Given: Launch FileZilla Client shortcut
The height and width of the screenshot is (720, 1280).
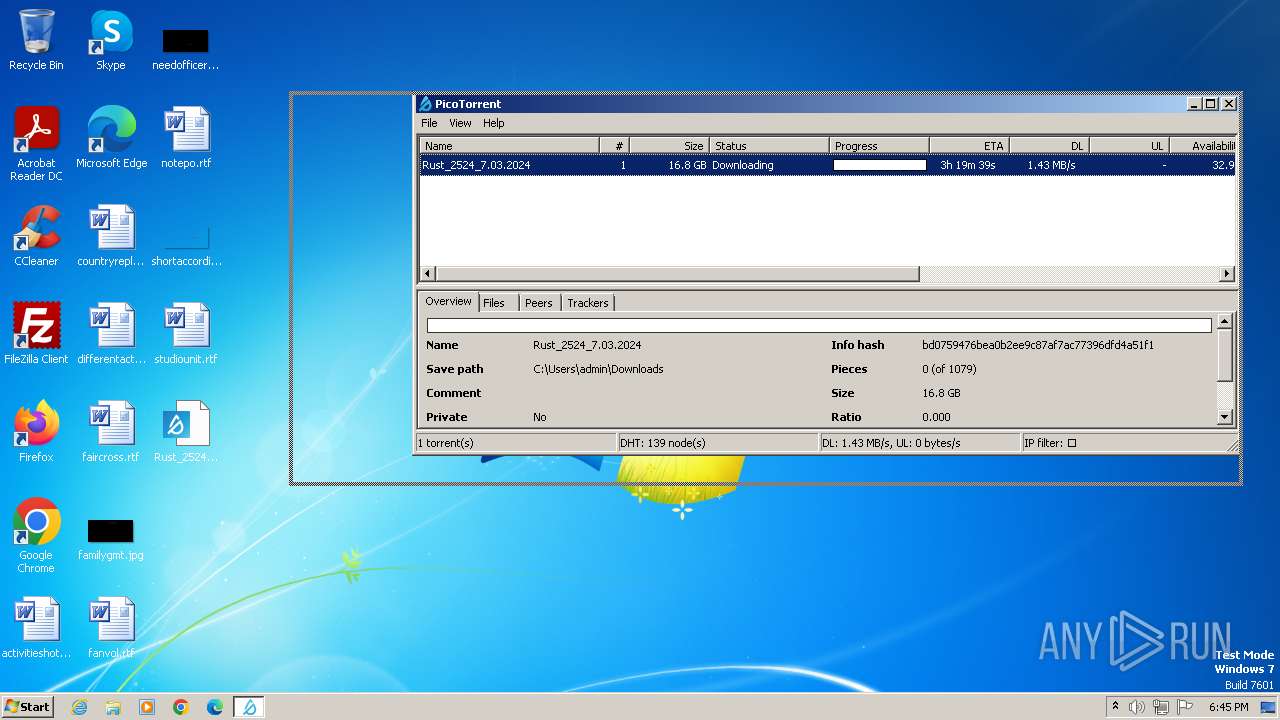Looking at the screenshot, I should (36, 334).
